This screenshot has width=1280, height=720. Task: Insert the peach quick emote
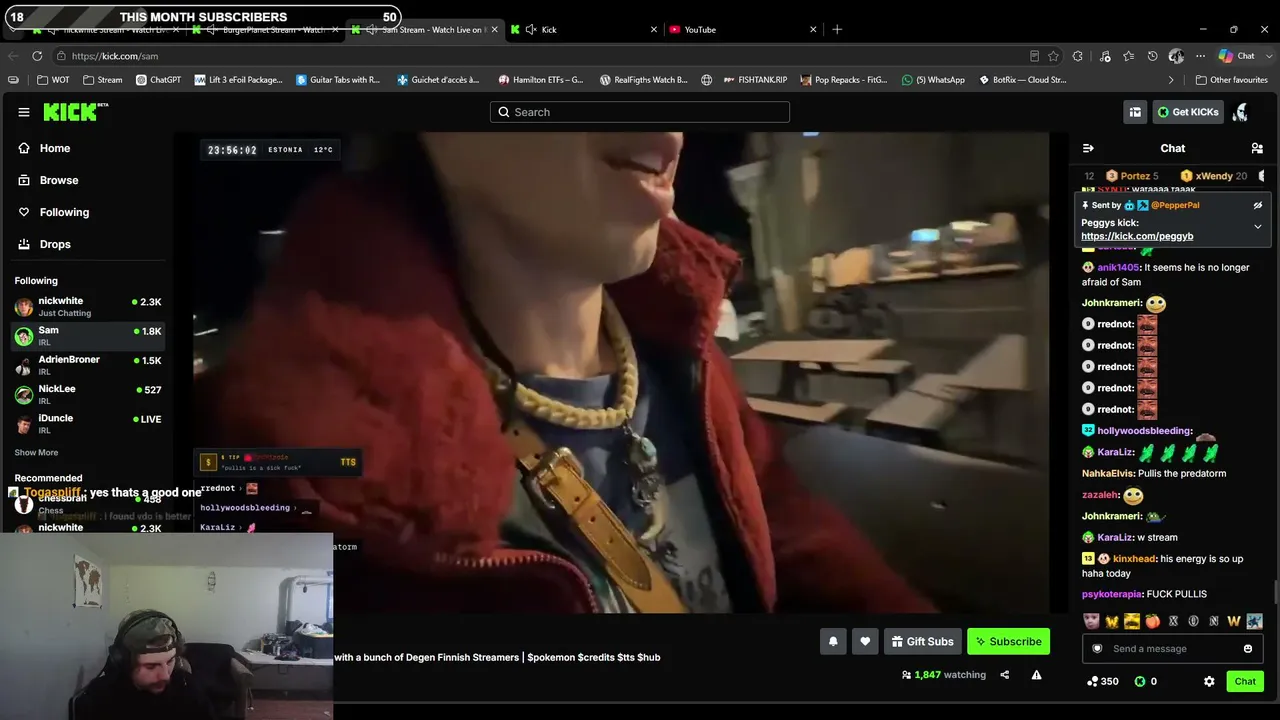click(x=1152, y=621)
